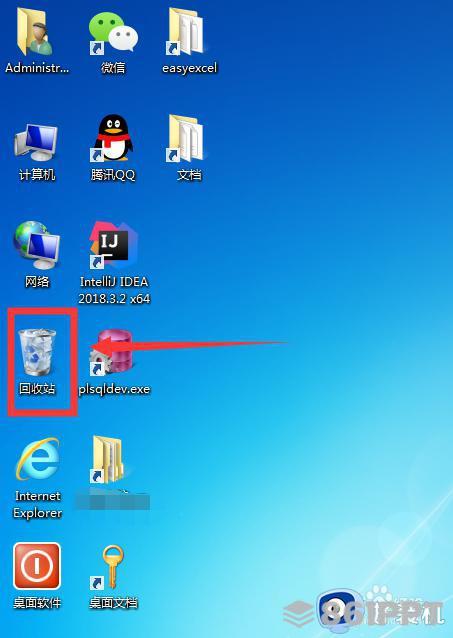Screen dimensions: 453x638
Task: Click the 'plsqldev.exe' text label
Action: (x=114, y=389)
